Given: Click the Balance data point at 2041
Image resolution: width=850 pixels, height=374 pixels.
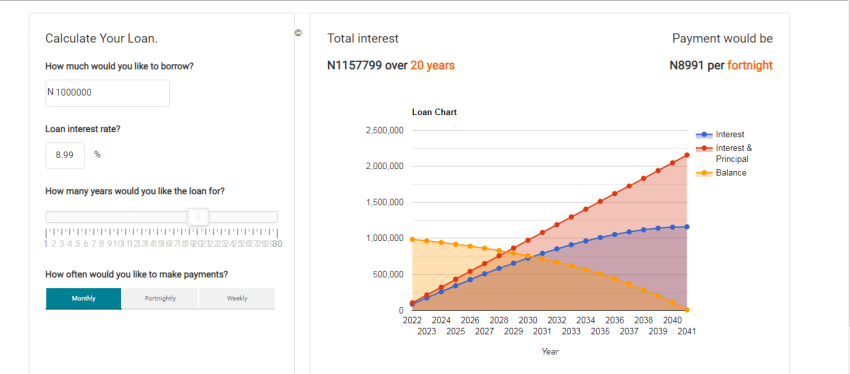Looking at the screenshot, I should (x=687, y=310).
